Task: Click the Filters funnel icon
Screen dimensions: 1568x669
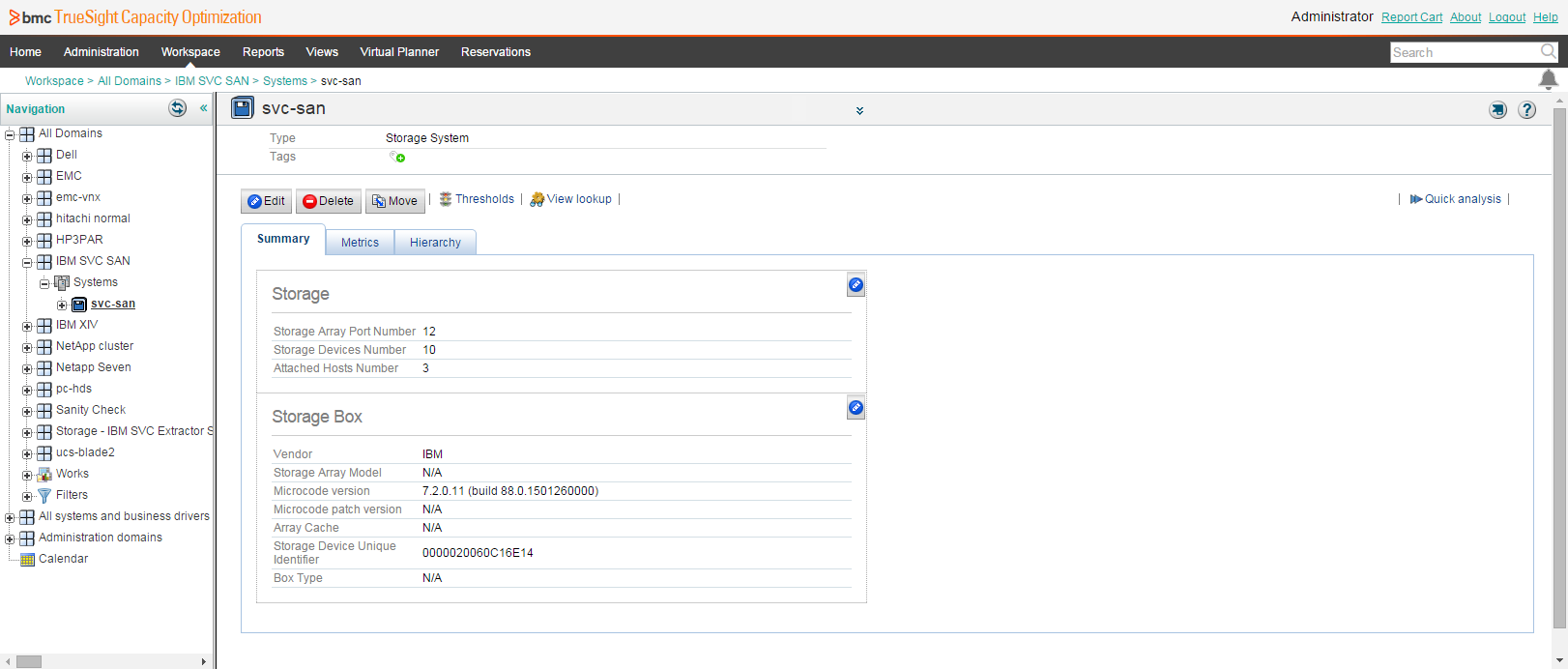Action: click(x=44, y=496)
